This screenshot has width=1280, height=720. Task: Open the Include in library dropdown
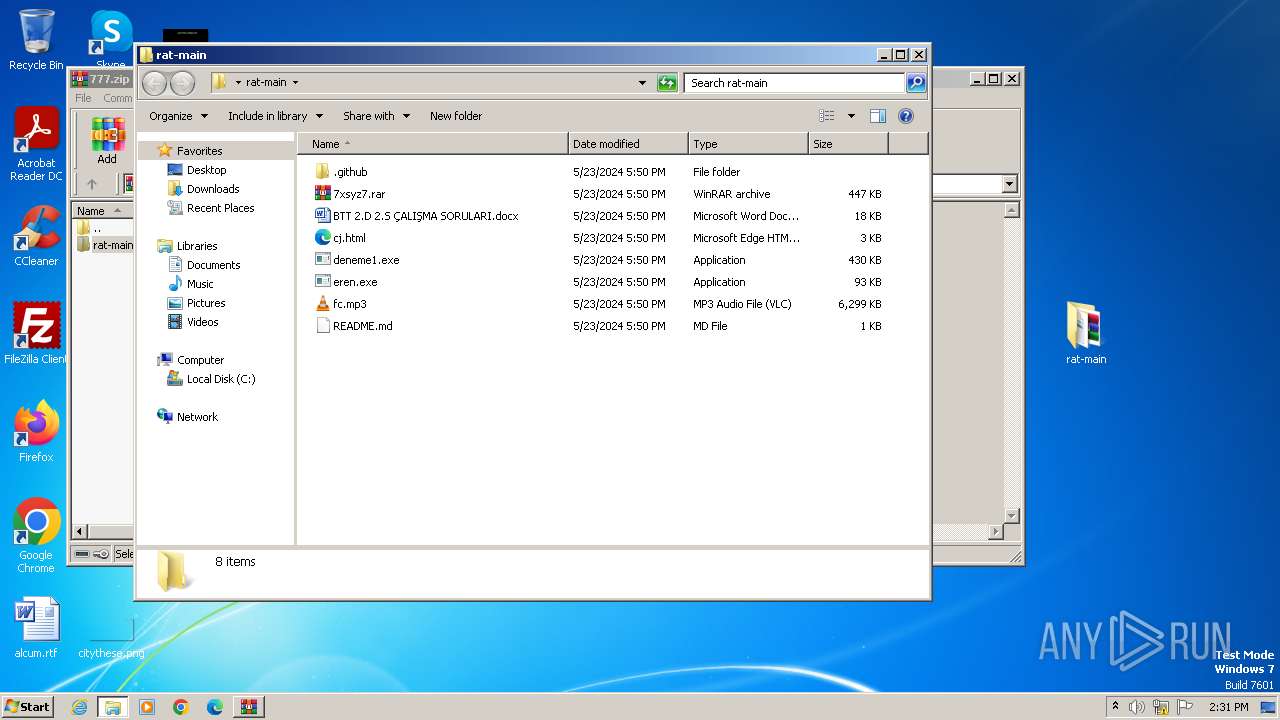pyautogui.click(x=275, y=116)
